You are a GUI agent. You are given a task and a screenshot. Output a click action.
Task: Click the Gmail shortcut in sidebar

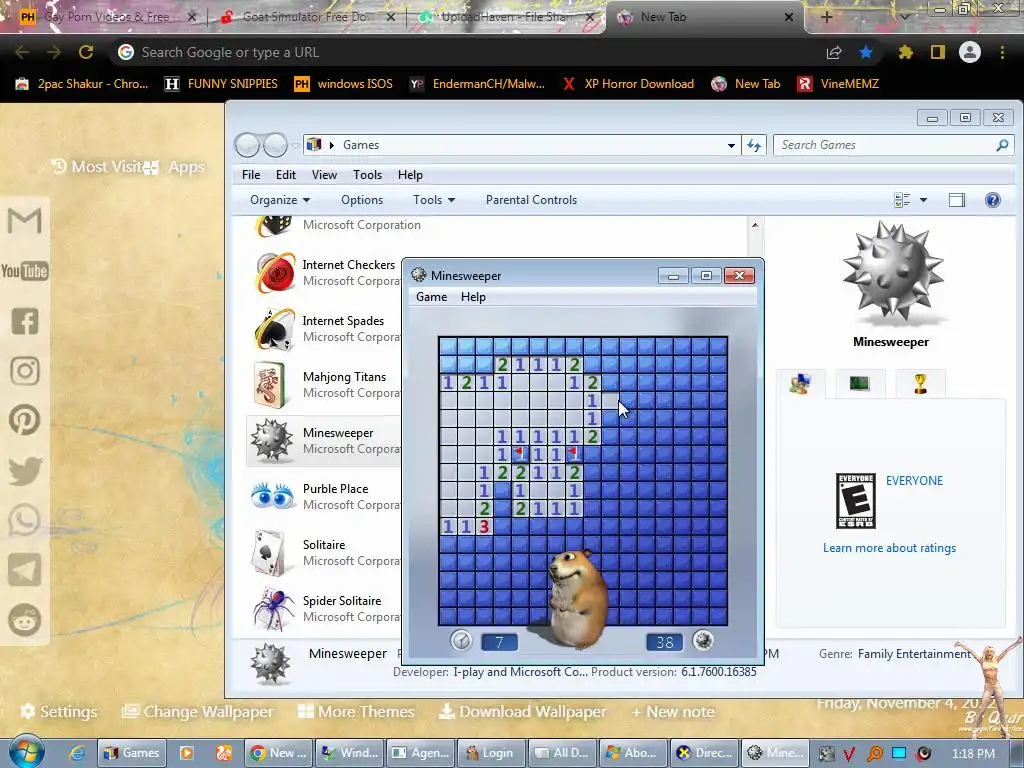[x=25, y=221]
